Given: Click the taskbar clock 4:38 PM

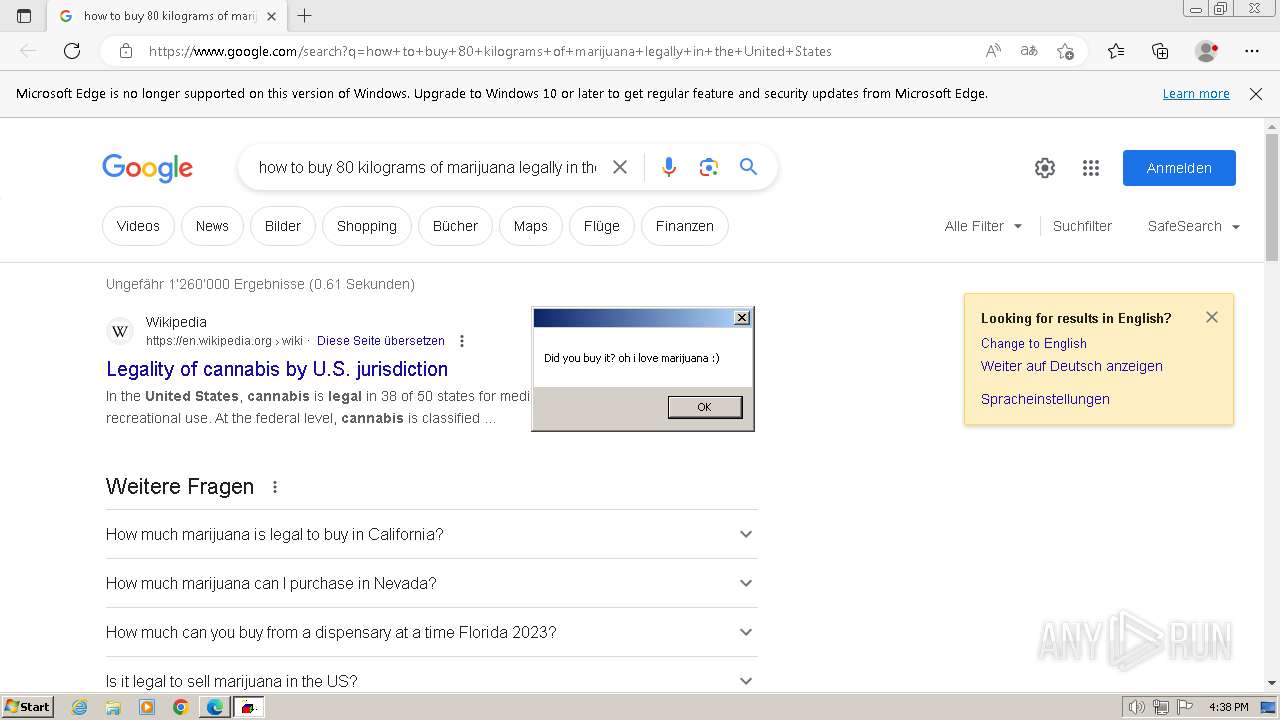Looking at the screenshot, I should [1228, 707].
